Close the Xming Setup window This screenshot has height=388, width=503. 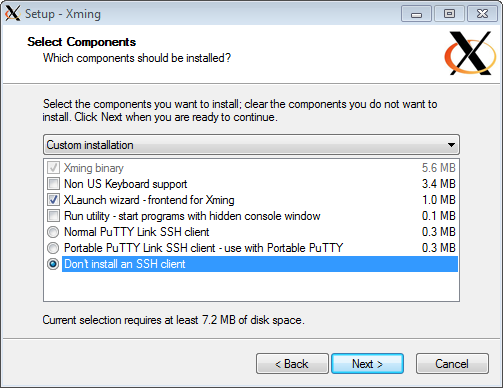pos(482,14)
